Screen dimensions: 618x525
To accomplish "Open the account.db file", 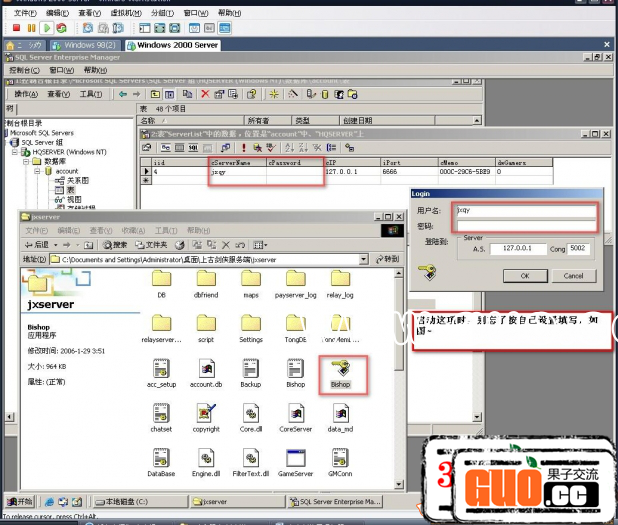I will (x=206, y=374).
